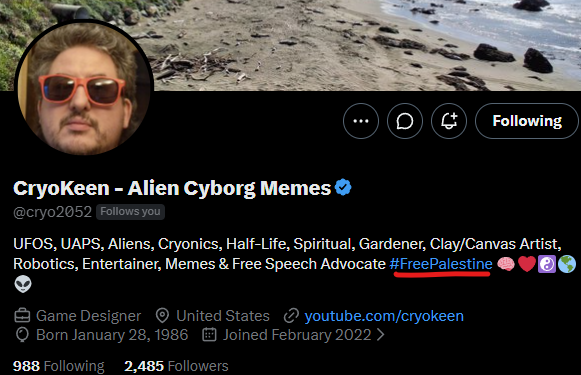Screen dimensions: 581x375
Task: Click the location pin icon
Action: (x=162, y=316)
